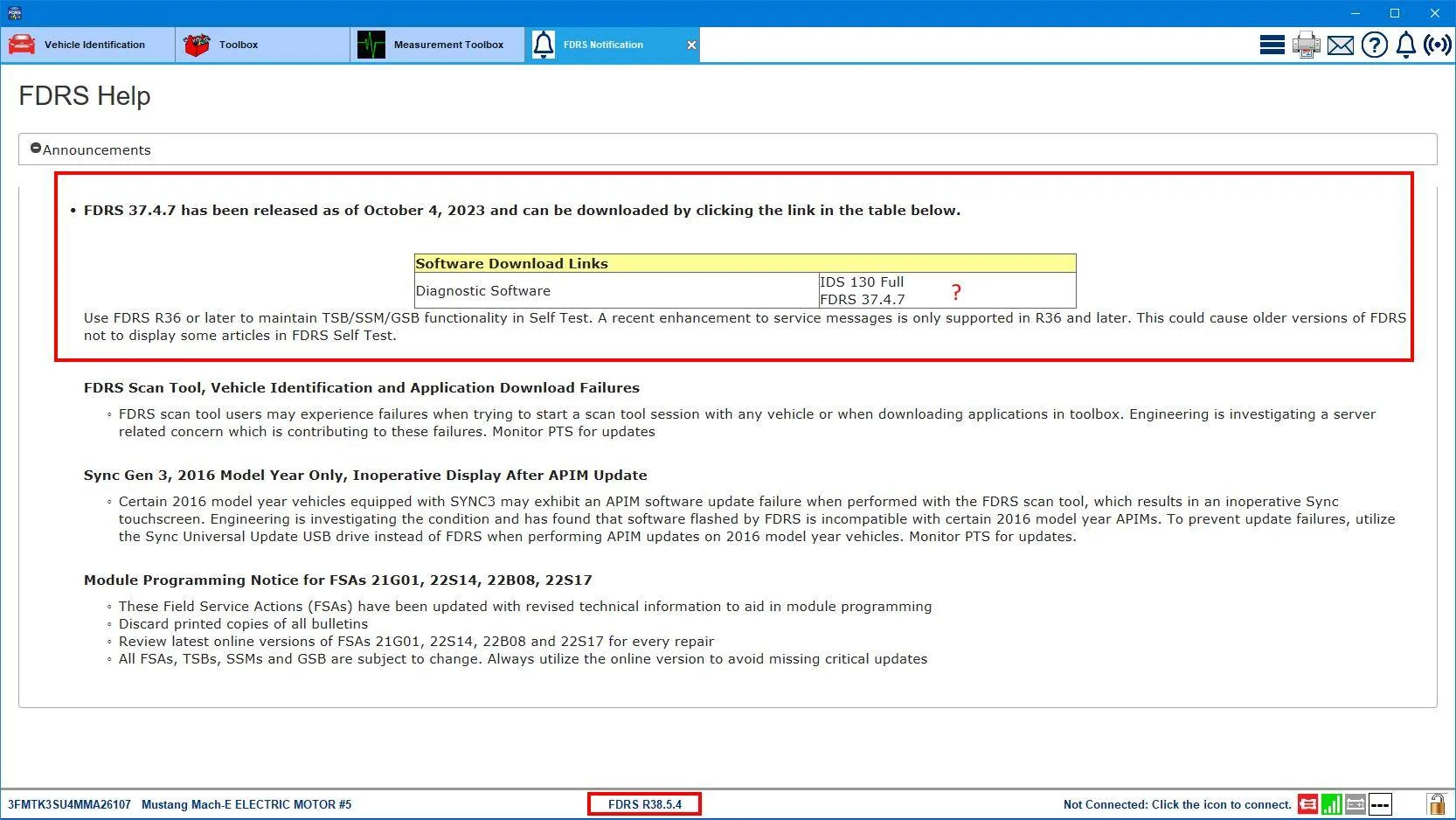Viewport: 1456px width, 820px height.
Task: Click the FDRS 37.4.7 download link
Action: (863, 299)
